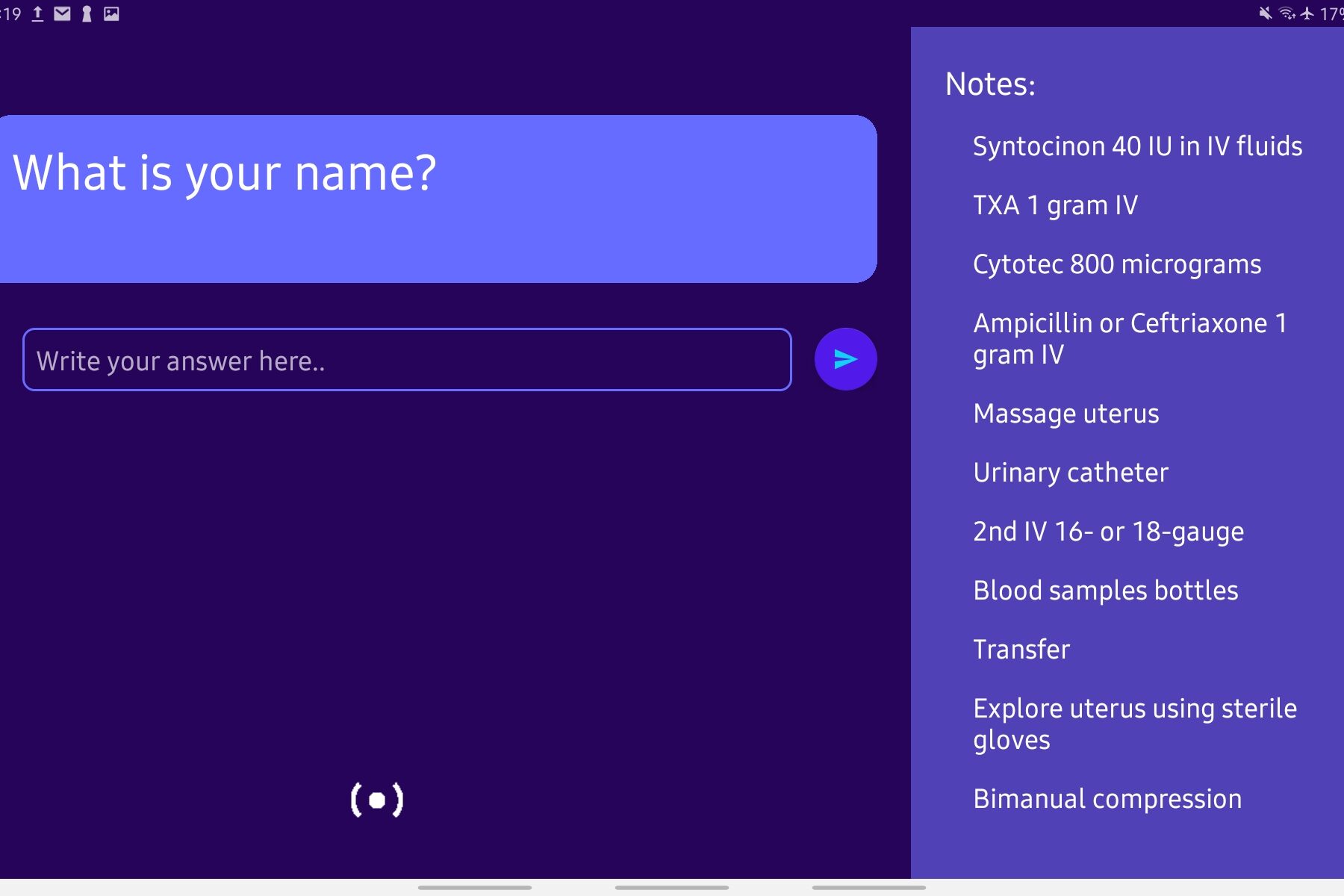1344x896 pixels.
Task: Select the 'Syntocinon 40 IU in IV fluids' note
Action: point(1137,146)
